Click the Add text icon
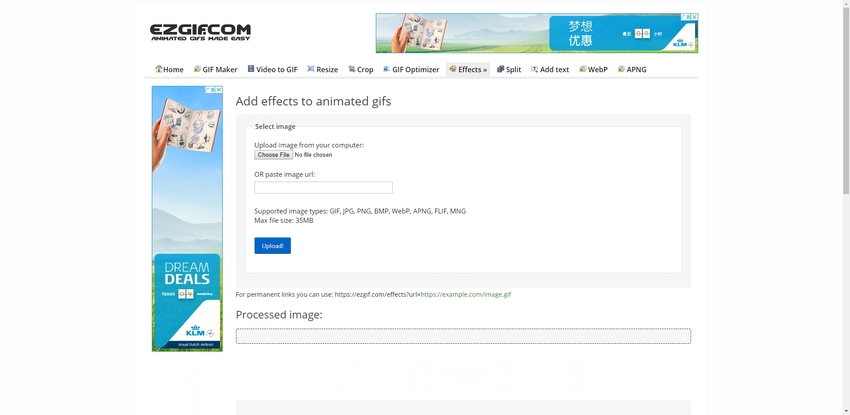Screen dimensions: 850x415 coord(535,69)
